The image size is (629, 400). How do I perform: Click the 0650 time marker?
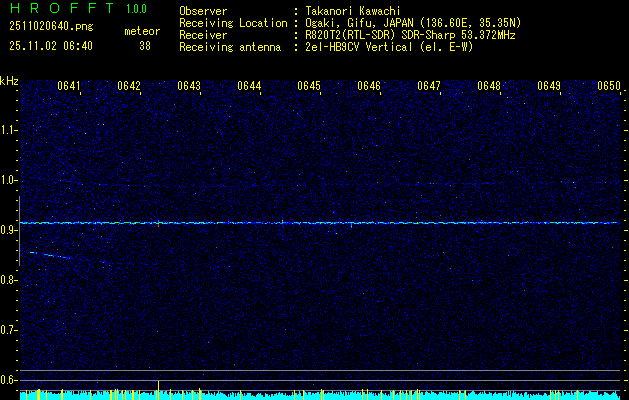click(x=609, y=86)
